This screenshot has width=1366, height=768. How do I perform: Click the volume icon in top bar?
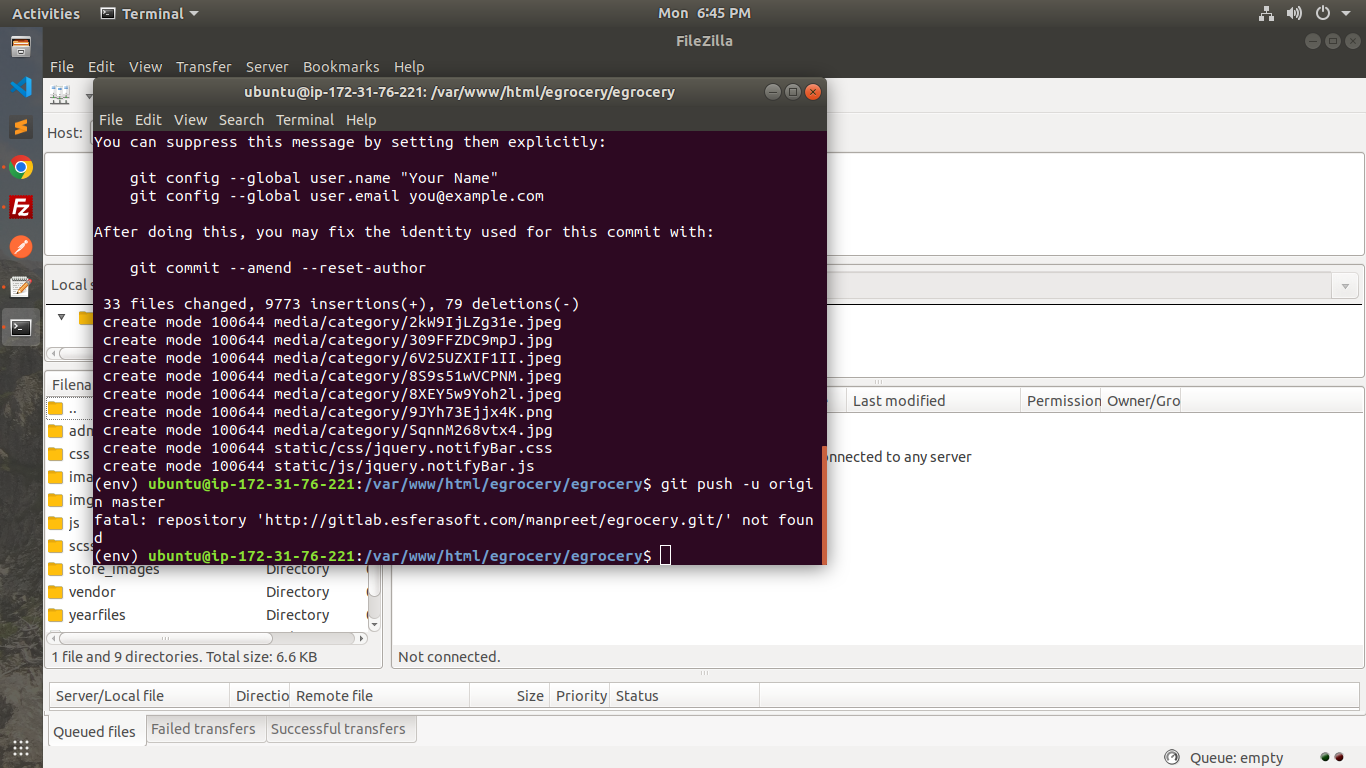point(1294,13)
